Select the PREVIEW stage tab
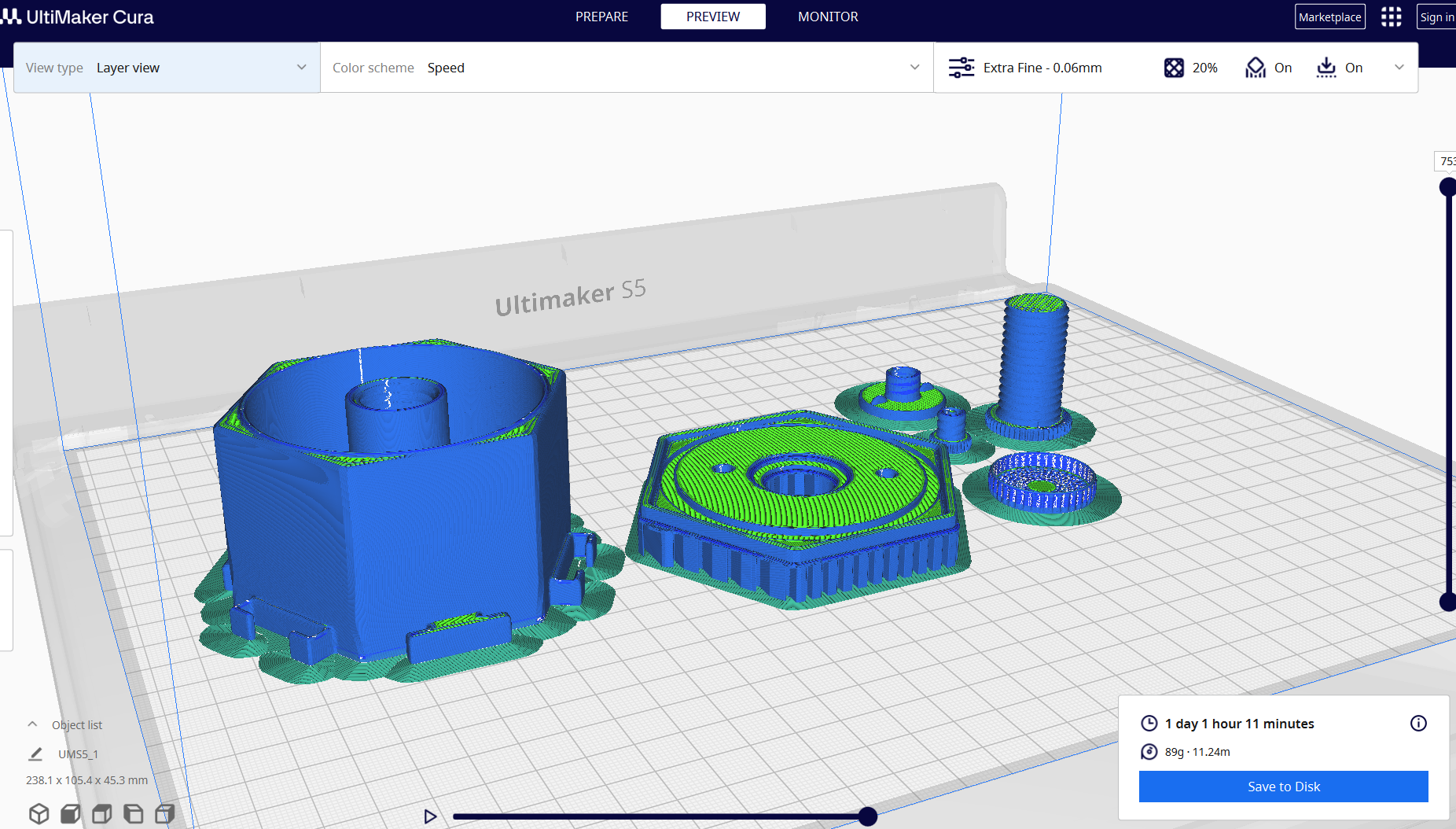 (x=713, y=17)
